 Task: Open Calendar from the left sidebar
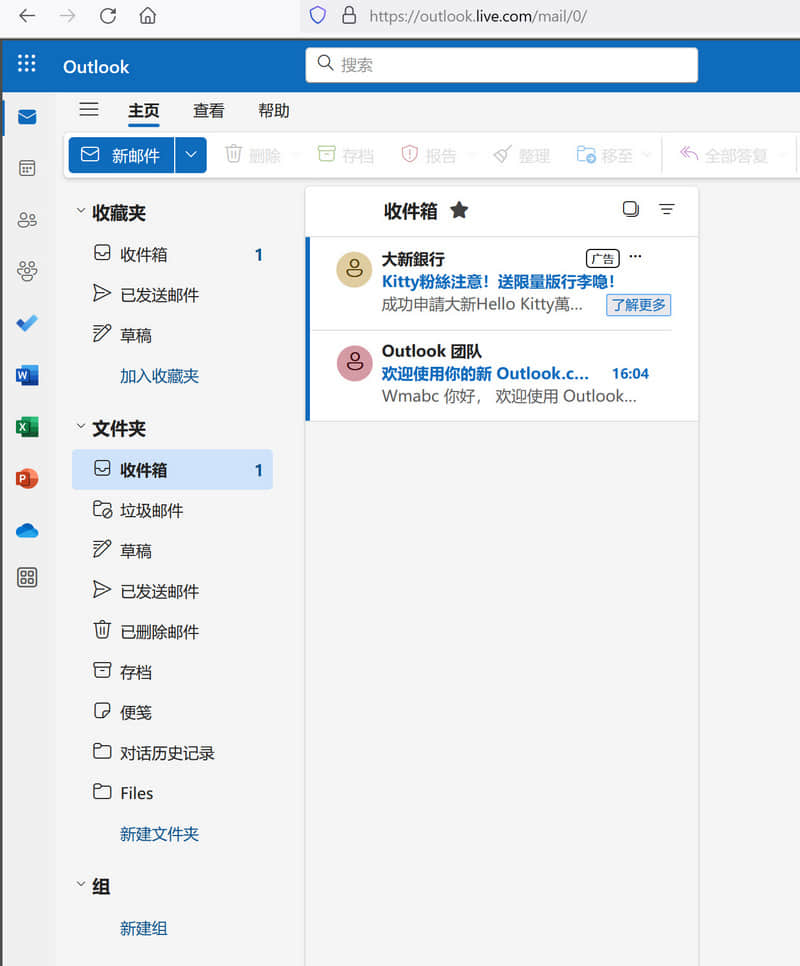pos(27,168)
